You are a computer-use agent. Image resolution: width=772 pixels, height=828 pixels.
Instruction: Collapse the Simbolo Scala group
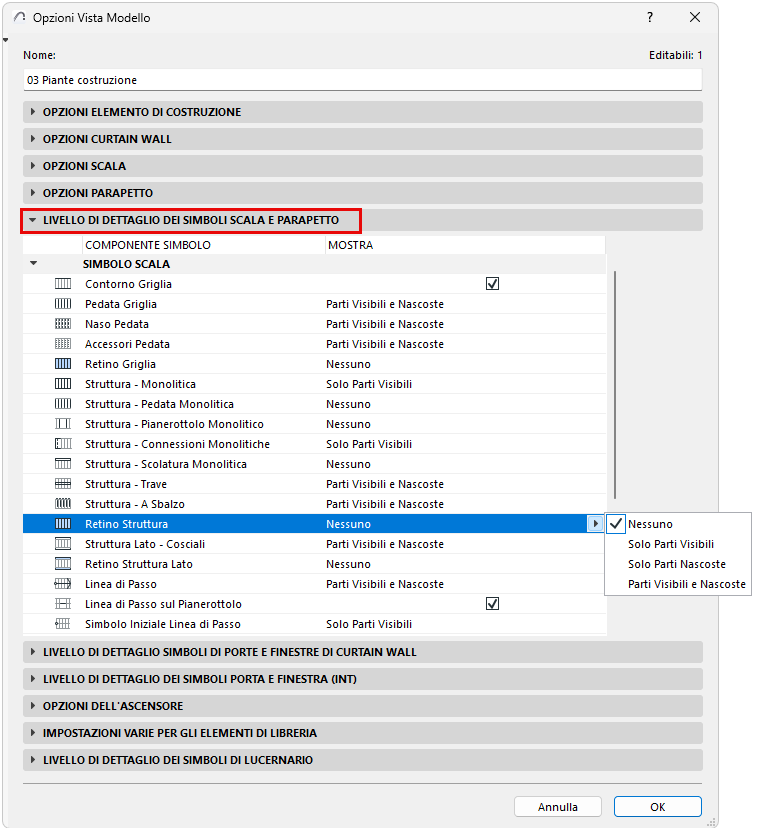(34, 263)
